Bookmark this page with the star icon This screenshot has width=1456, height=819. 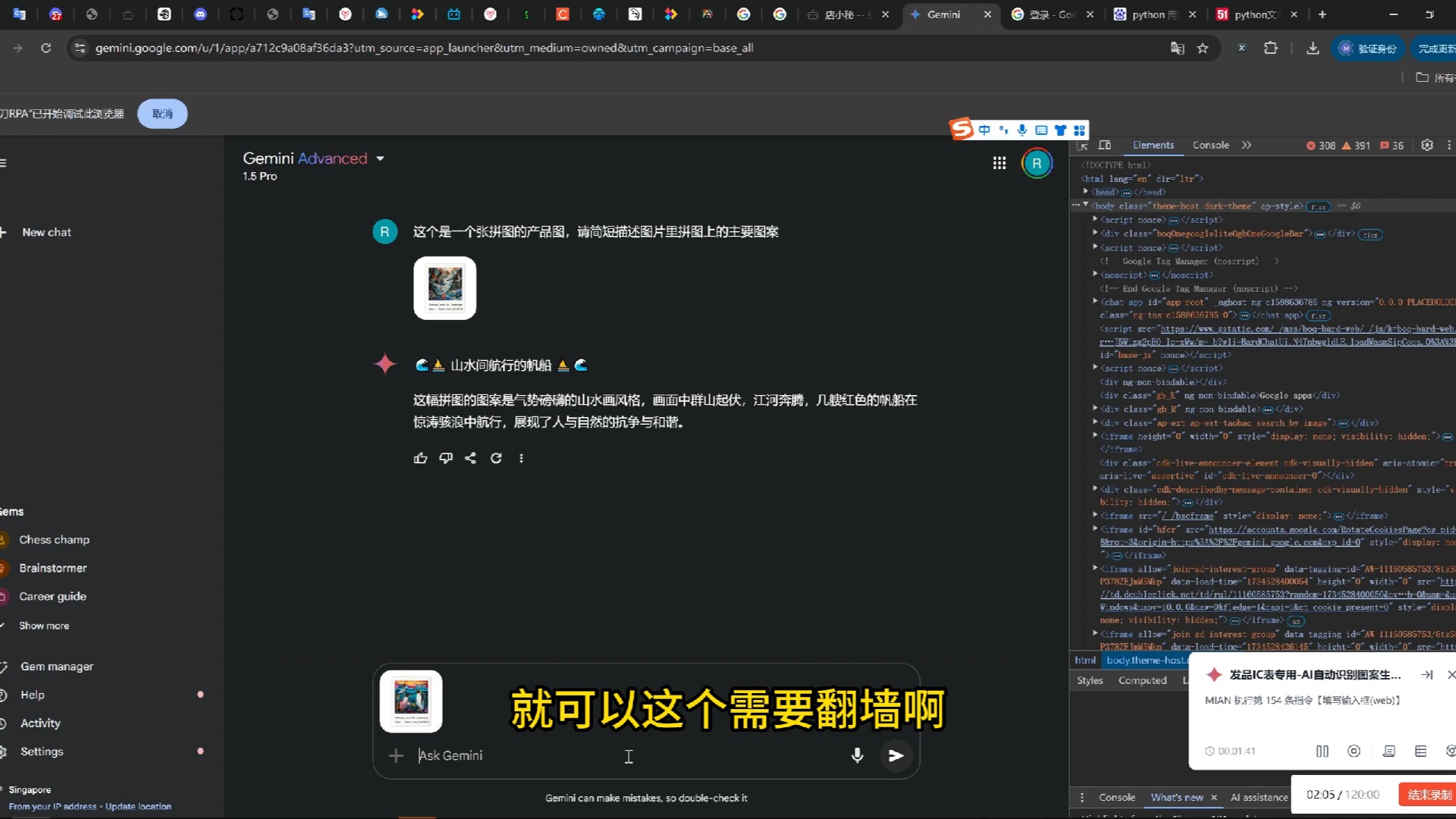click(1203, 48)
